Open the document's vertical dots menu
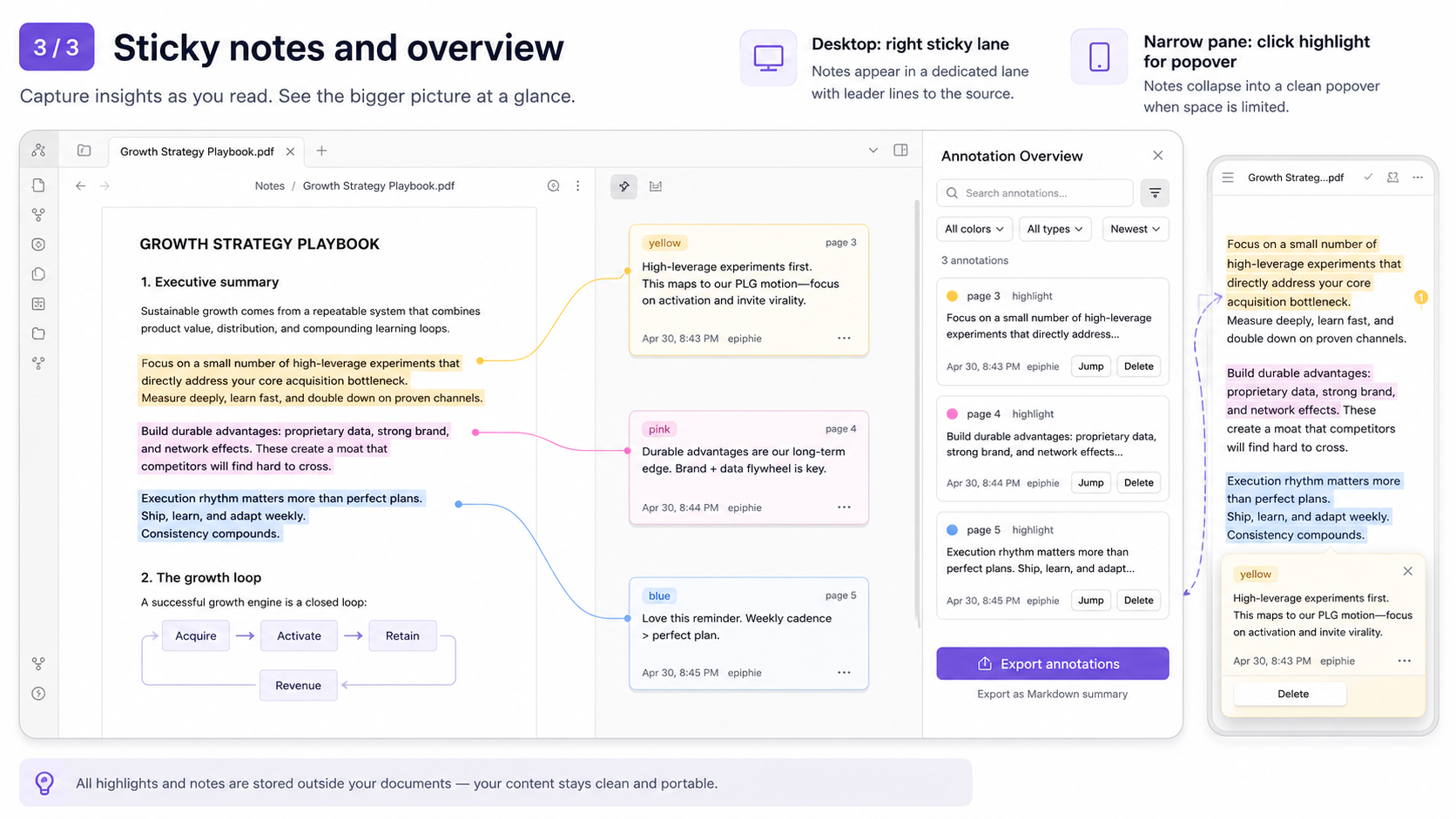The width and height of the screenshot is (1456, 819). pyautogui.click(x=577, y=185)
